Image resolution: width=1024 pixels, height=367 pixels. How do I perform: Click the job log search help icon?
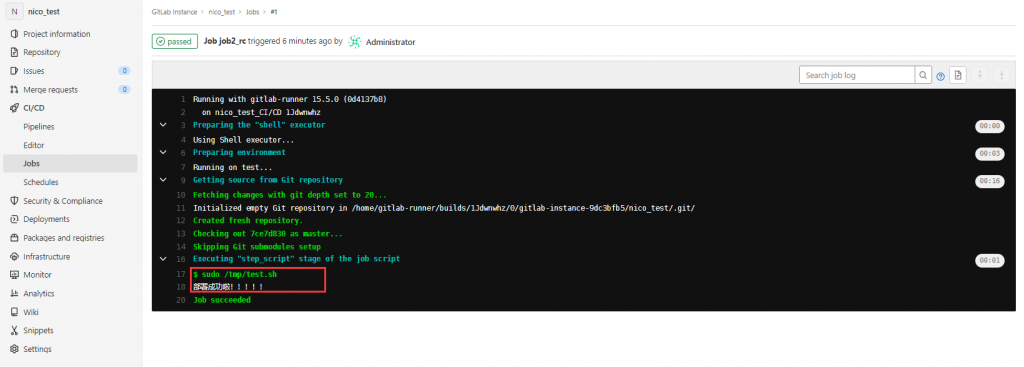click(x=940, y=76)
